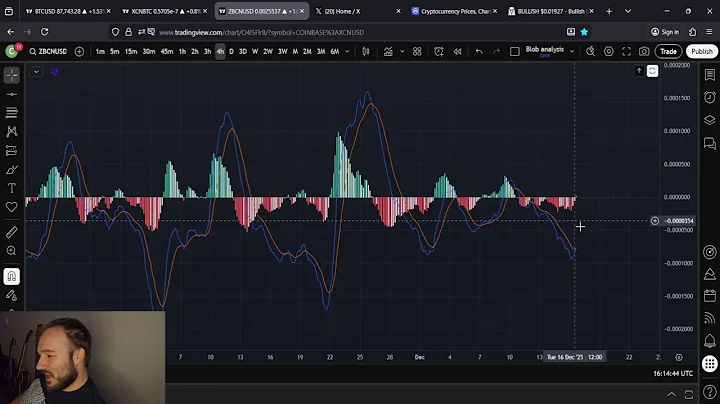Open the indicators menu
720x404 pixels.
pyautogui.click(x=388, y=51)
